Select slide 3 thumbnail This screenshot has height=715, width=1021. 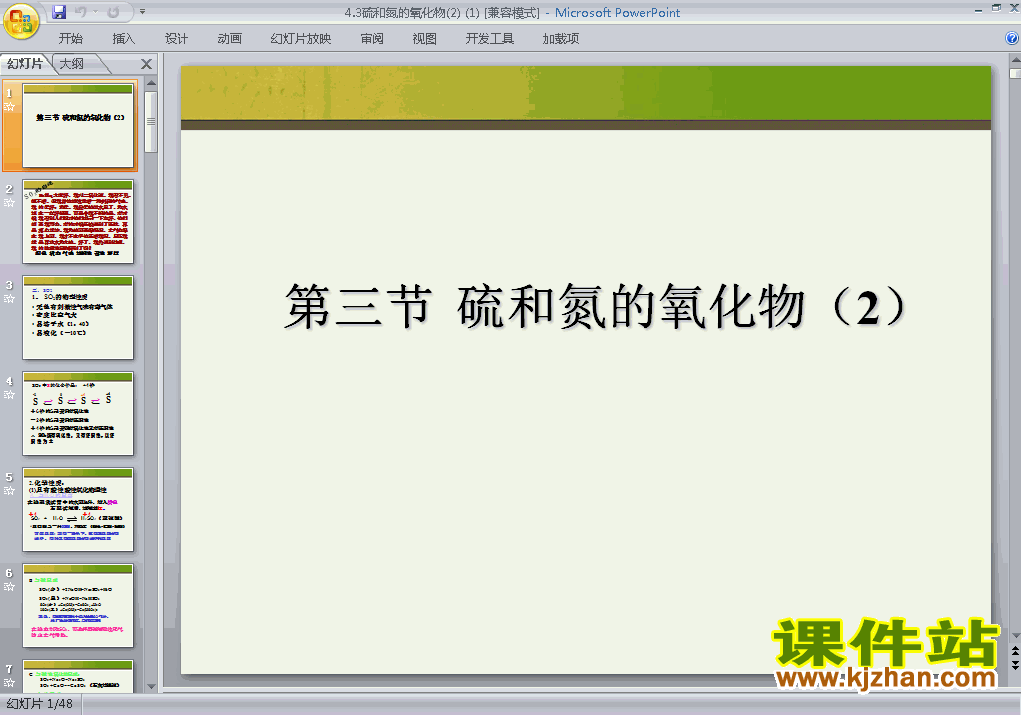click(x=78, y=317)
